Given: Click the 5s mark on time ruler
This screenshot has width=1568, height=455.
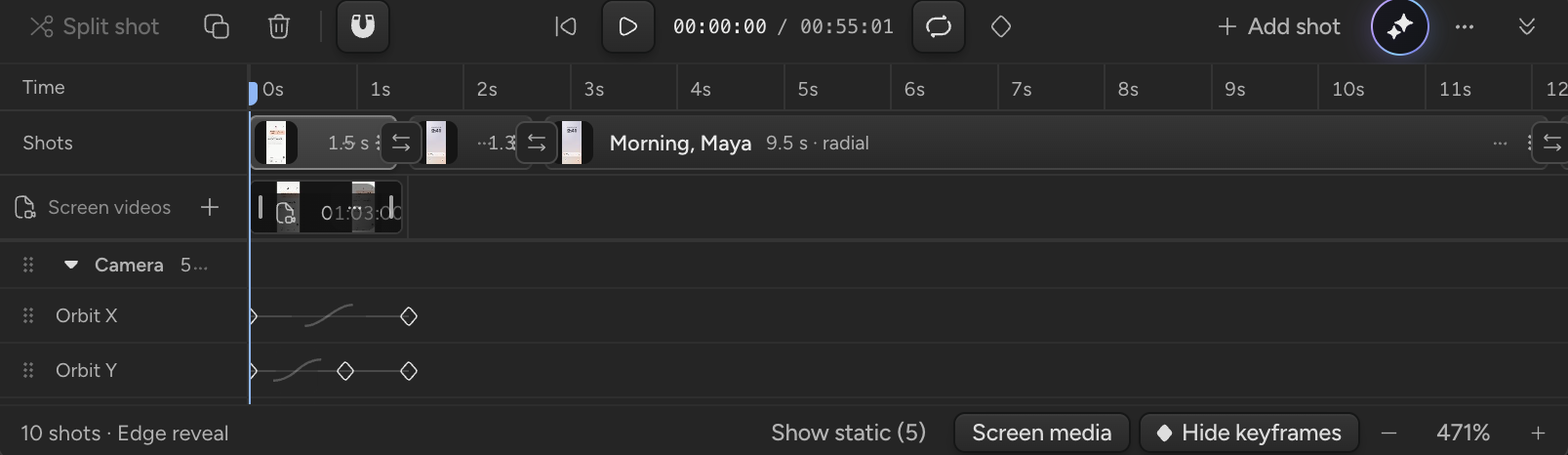Looking at the screenshot, I should tap(807, 89).
